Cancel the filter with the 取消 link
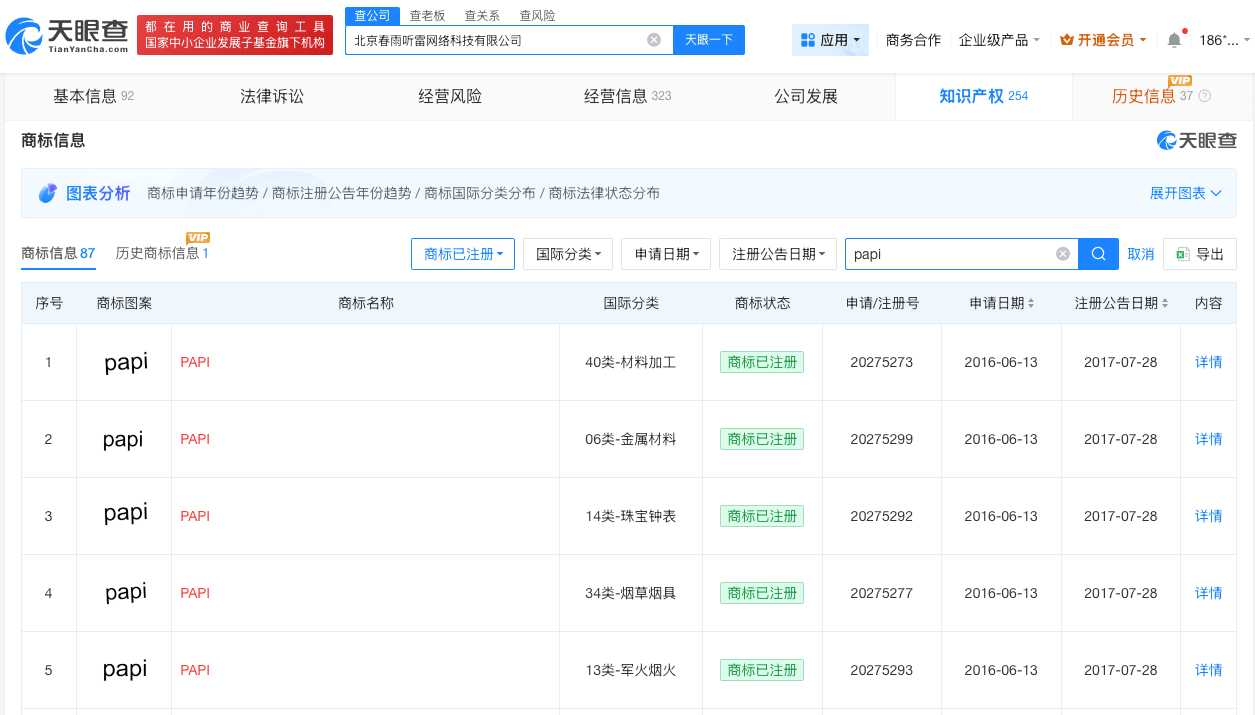Screen dimensions: 1255x715 tap(1140, 253)
